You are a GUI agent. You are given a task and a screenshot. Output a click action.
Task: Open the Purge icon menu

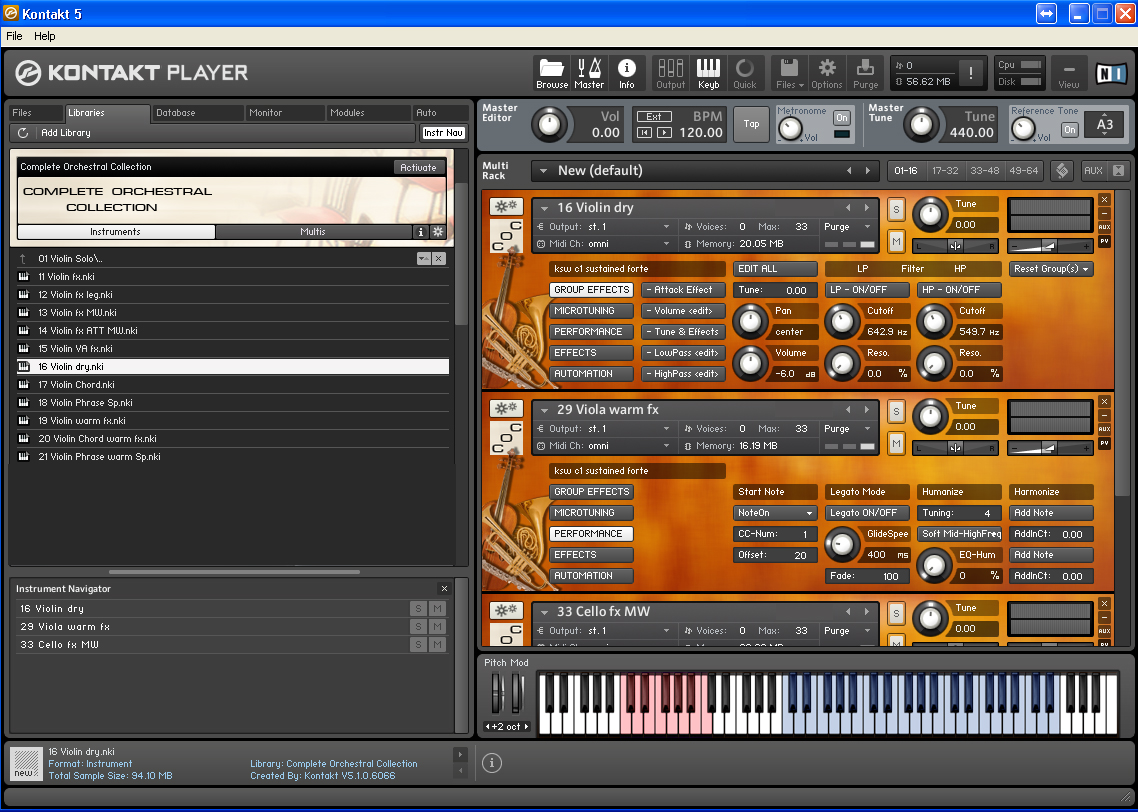click(x=865, y=73)
